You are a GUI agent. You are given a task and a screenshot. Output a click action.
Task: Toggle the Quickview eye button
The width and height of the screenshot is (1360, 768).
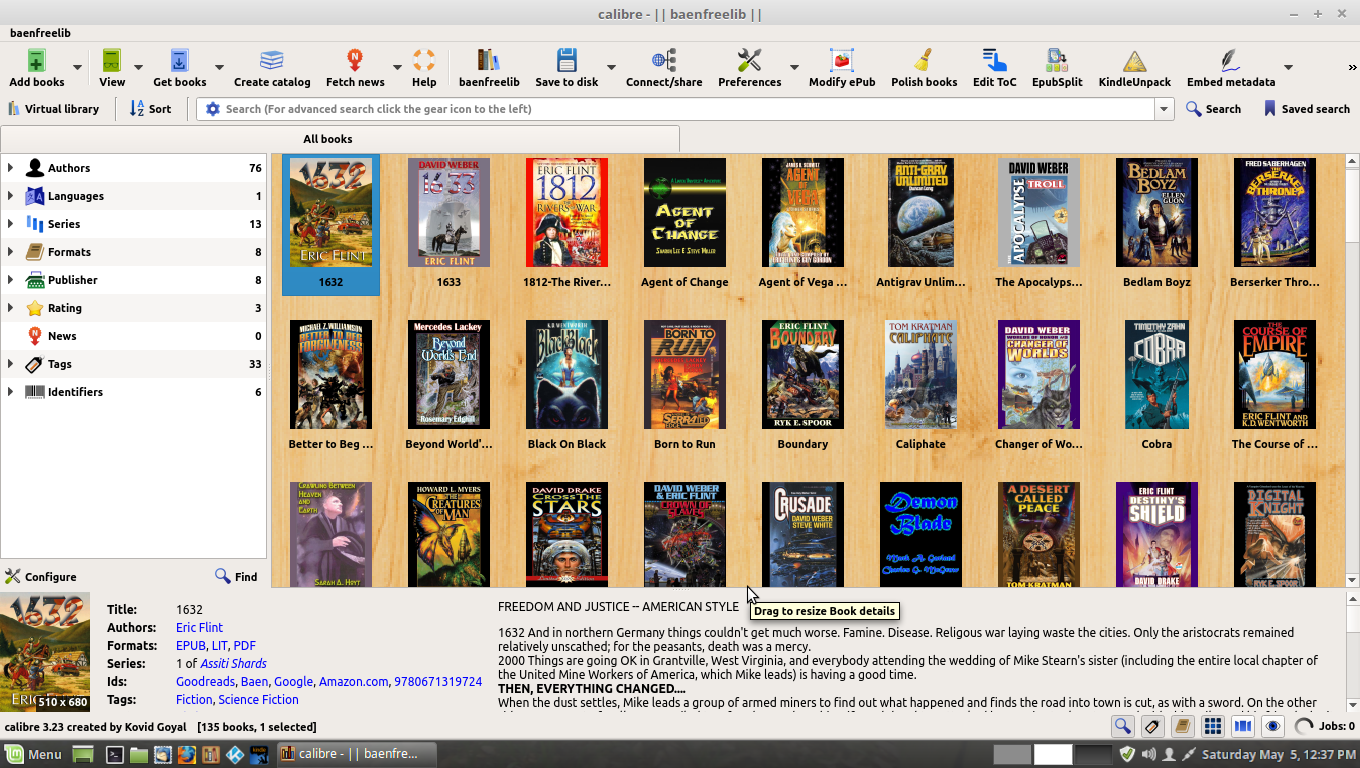tap(1273, 727)
